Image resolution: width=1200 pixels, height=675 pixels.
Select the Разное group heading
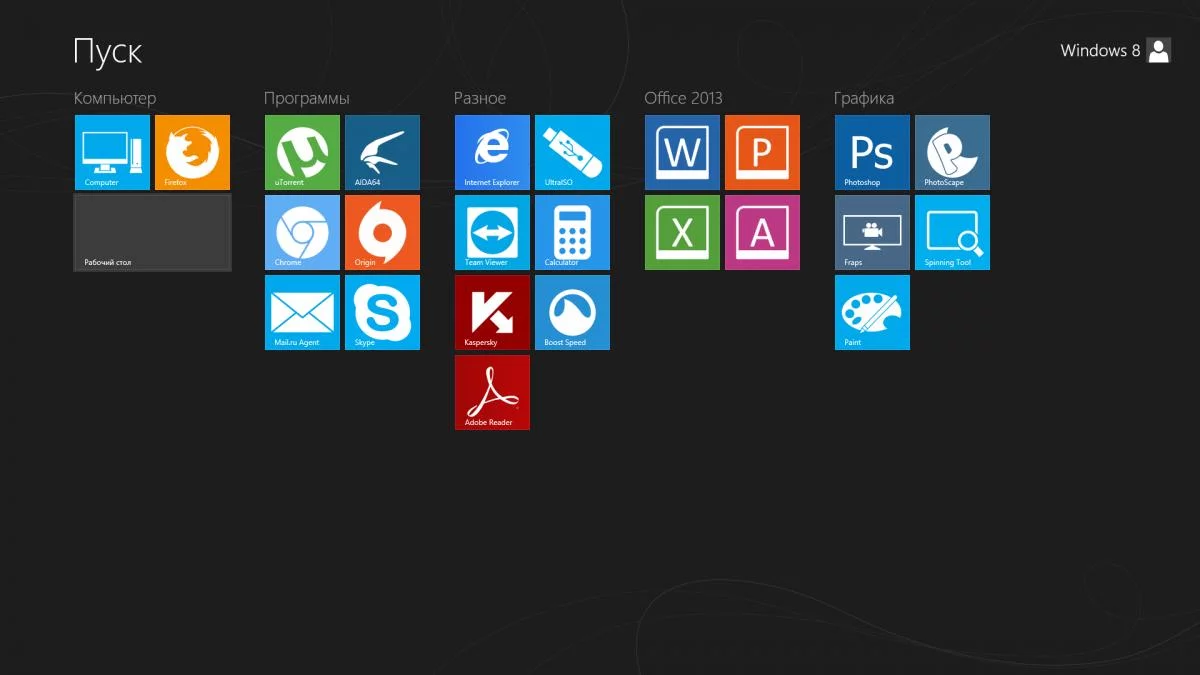coord(480,98)
